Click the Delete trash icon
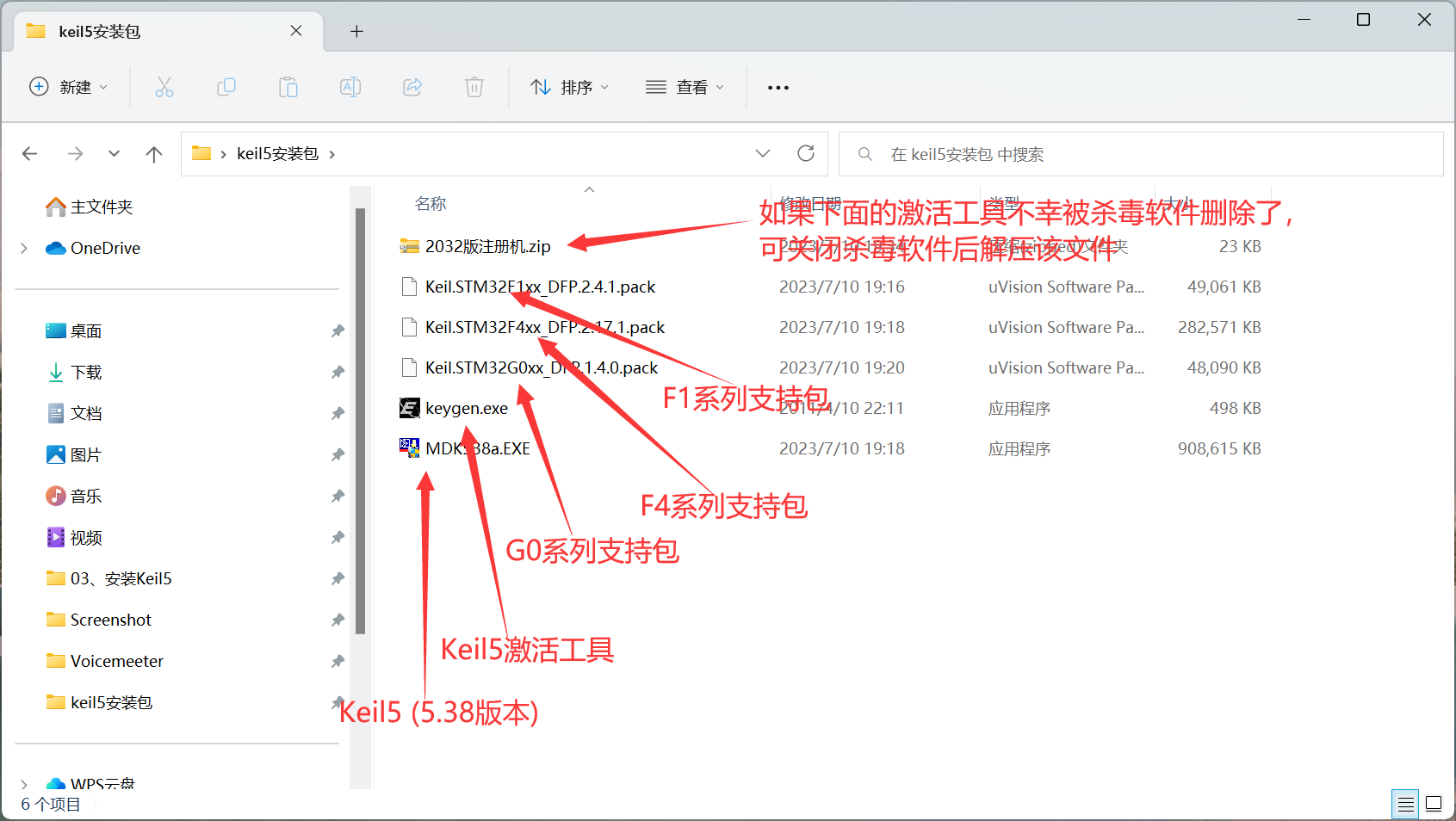This screenshot has height=821, width=1456. 474,87
